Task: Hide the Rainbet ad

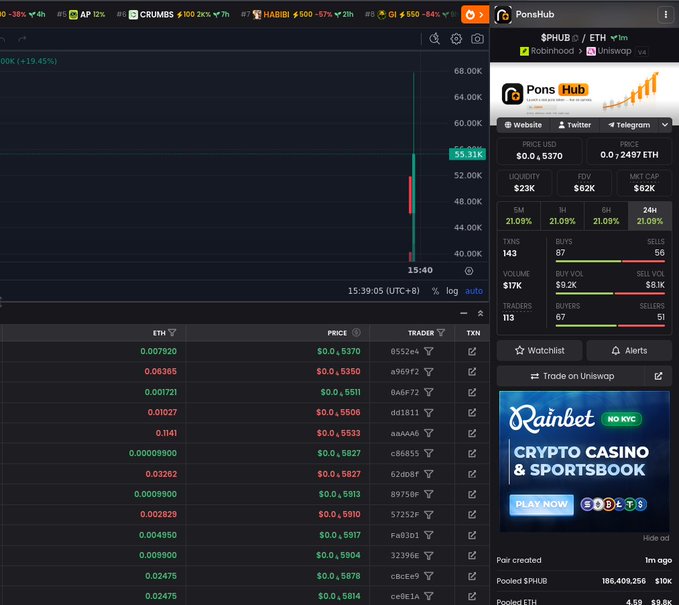Action: [656, 538]
